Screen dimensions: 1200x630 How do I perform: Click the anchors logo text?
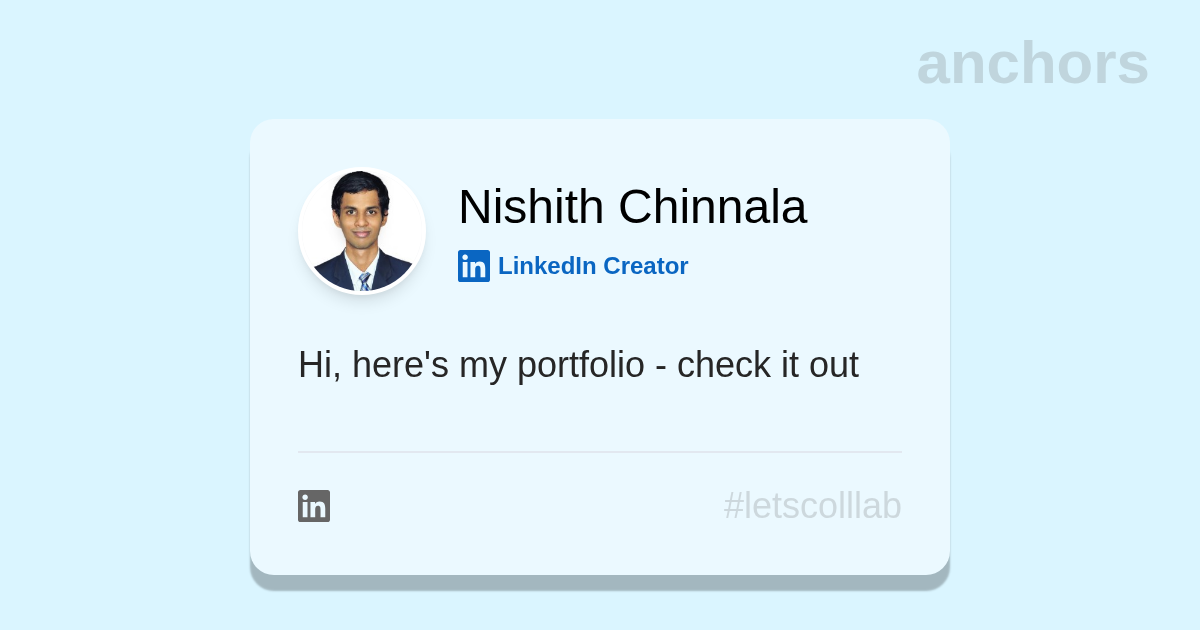[x=1032, y=64]
